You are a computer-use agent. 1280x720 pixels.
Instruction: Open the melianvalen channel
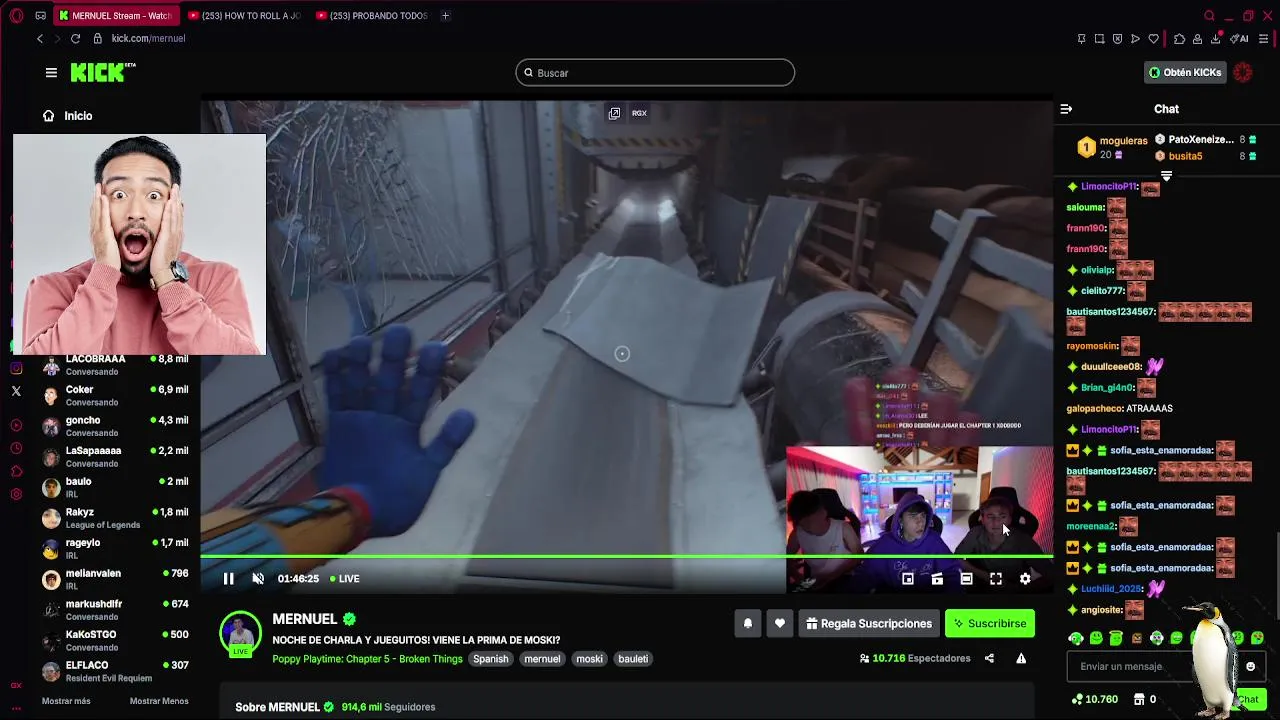(x=115, y=579)
